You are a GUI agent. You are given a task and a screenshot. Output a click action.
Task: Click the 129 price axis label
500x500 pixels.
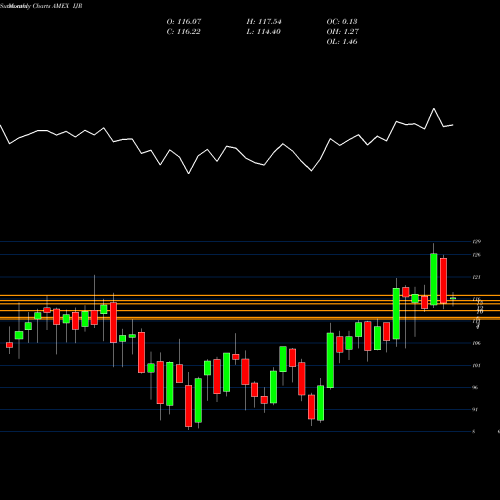click(x=476, y=241)
